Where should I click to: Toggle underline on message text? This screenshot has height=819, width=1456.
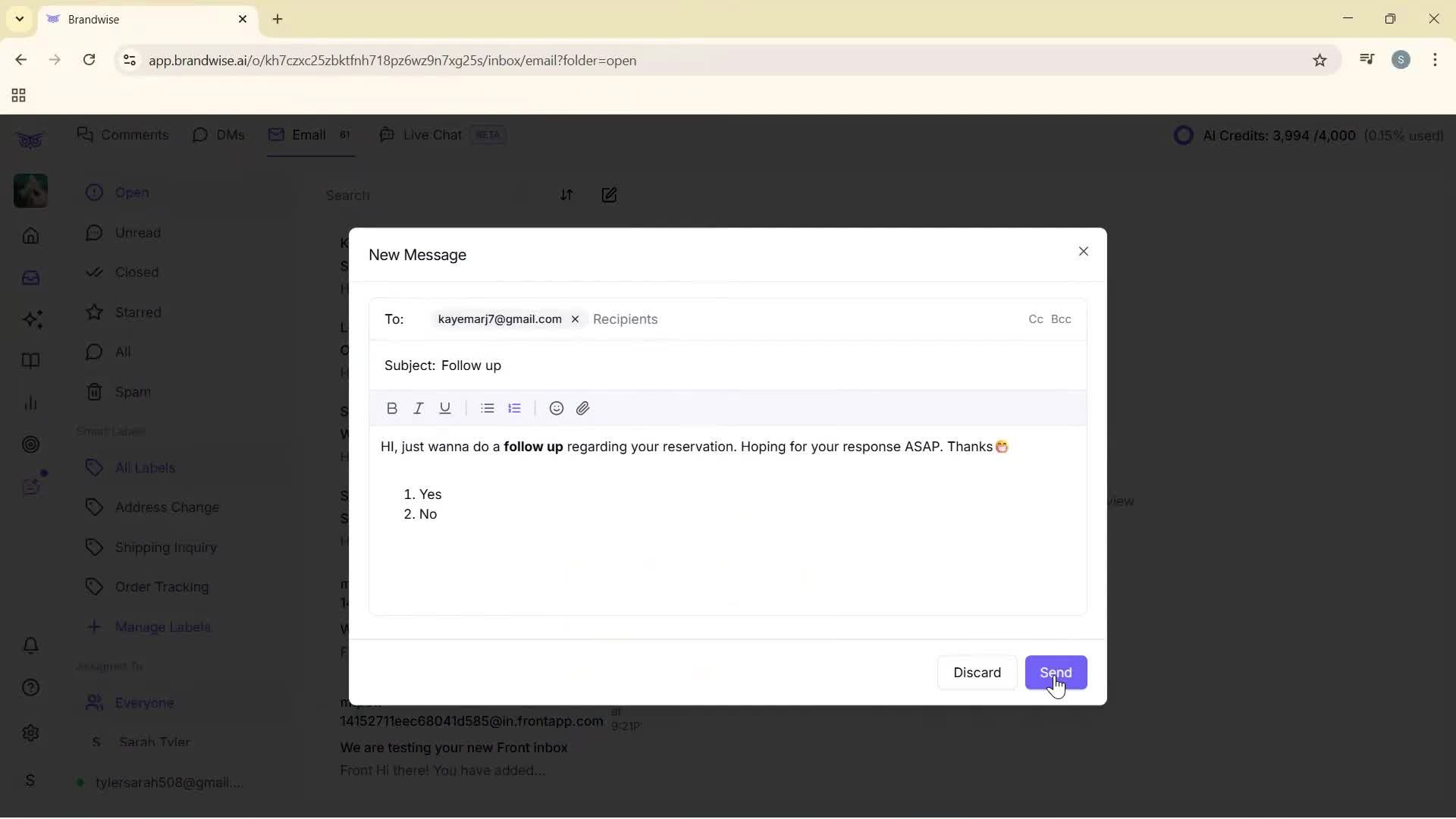click(x=445, y=408)
